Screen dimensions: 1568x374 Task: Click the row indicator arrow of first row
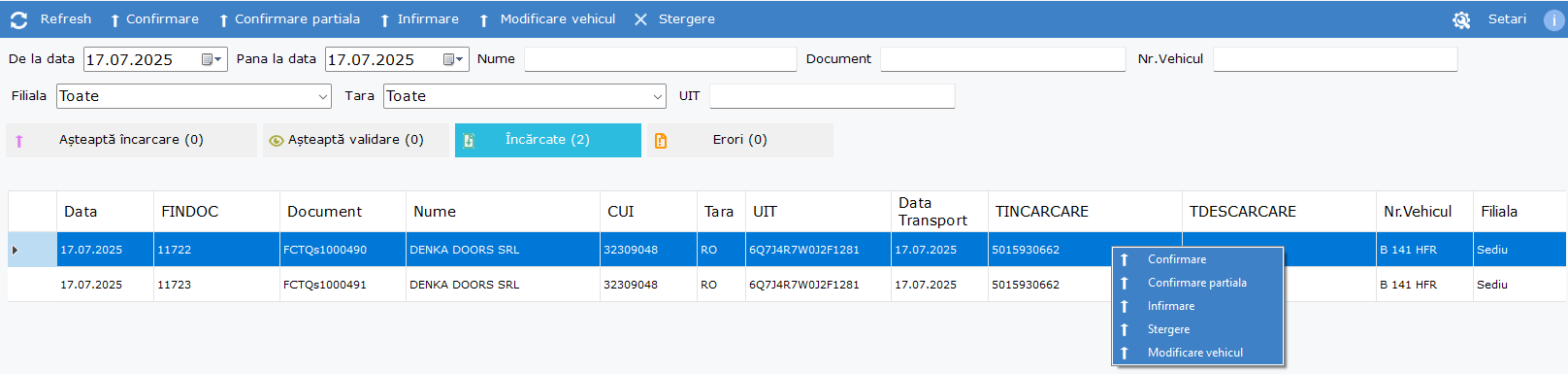tap(15, 250)
